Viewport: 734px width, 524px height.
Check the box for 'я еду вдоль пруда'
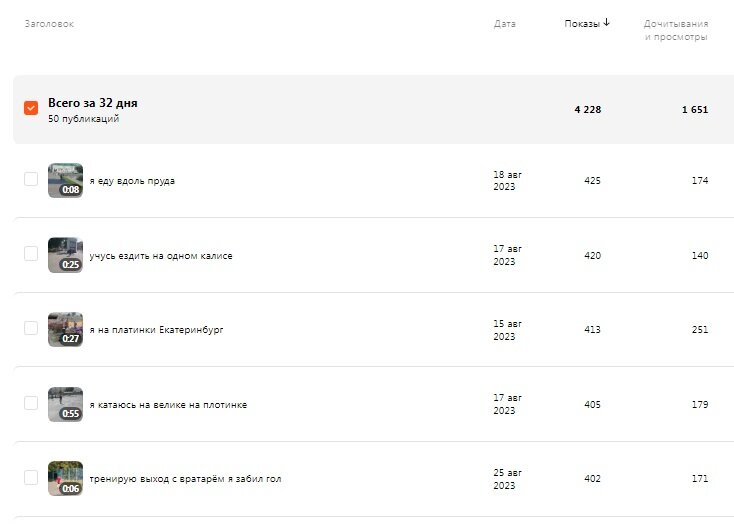click(x=31, y=179)
